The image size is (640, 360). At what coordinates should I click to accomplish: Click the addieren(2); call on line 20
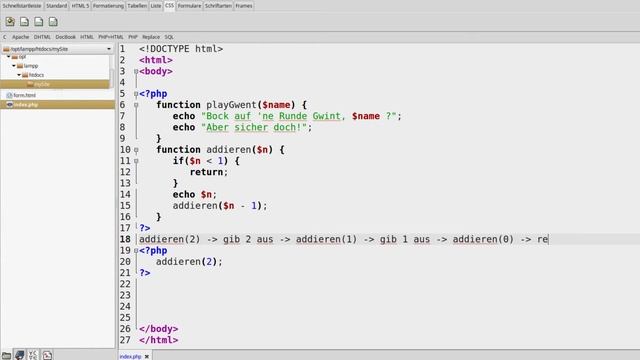189,262
